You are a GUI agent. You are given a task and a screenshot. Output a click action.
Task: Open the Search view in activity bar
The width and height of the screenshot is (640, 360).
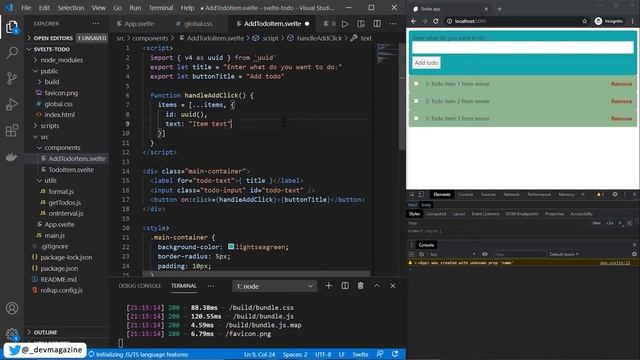(12, 52)
